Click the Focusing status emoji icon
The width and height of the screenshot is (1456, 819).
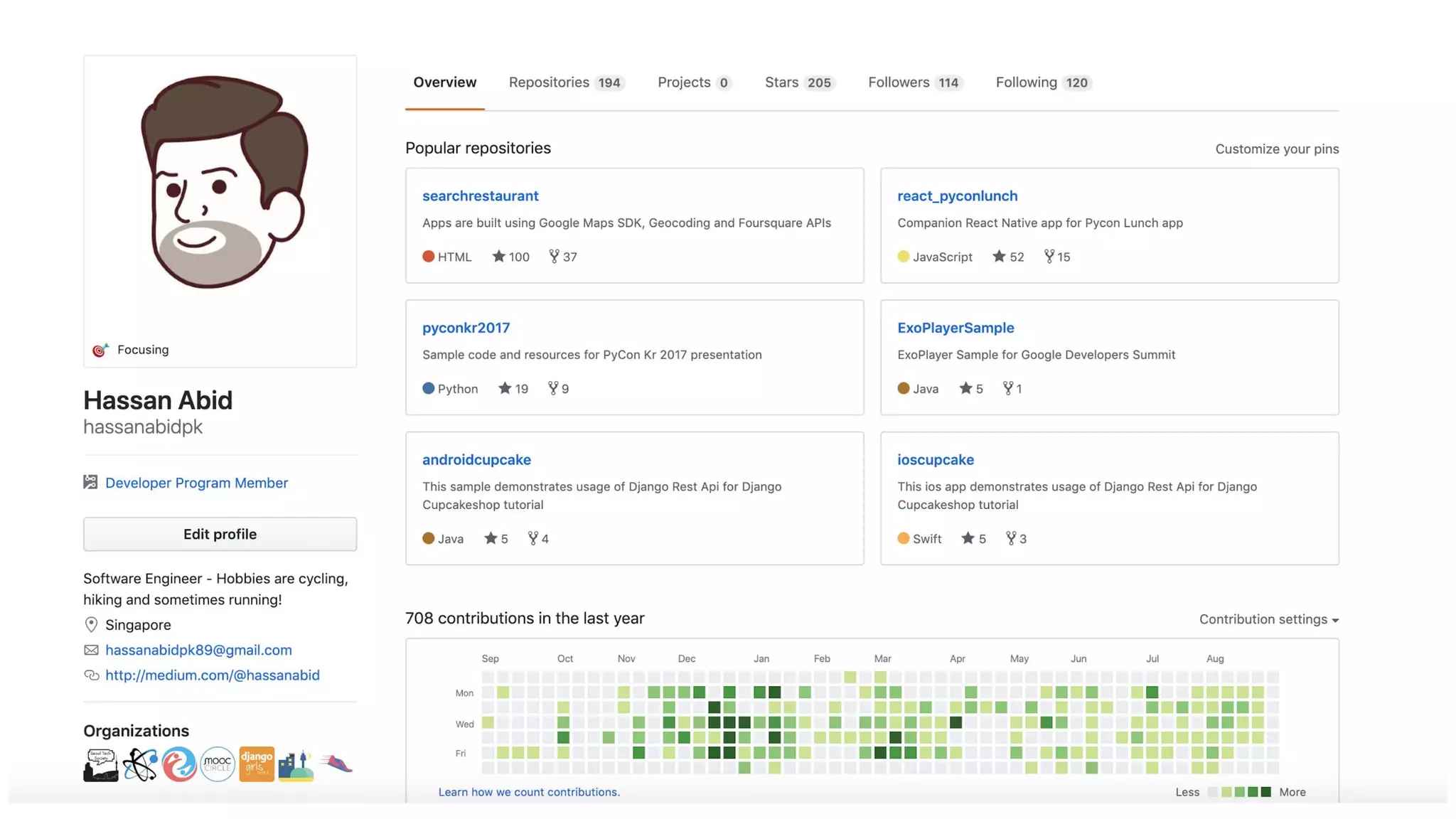click(100, 350)
